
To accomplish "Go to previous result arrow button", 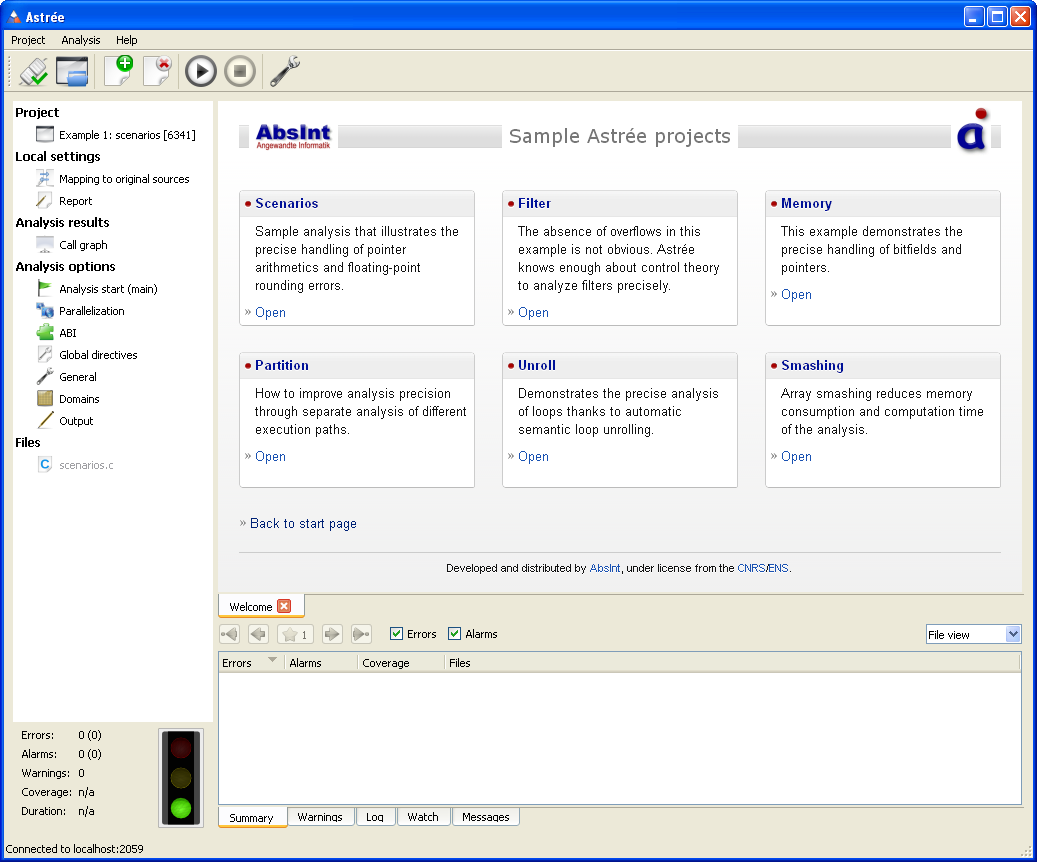I will [259, 634].
